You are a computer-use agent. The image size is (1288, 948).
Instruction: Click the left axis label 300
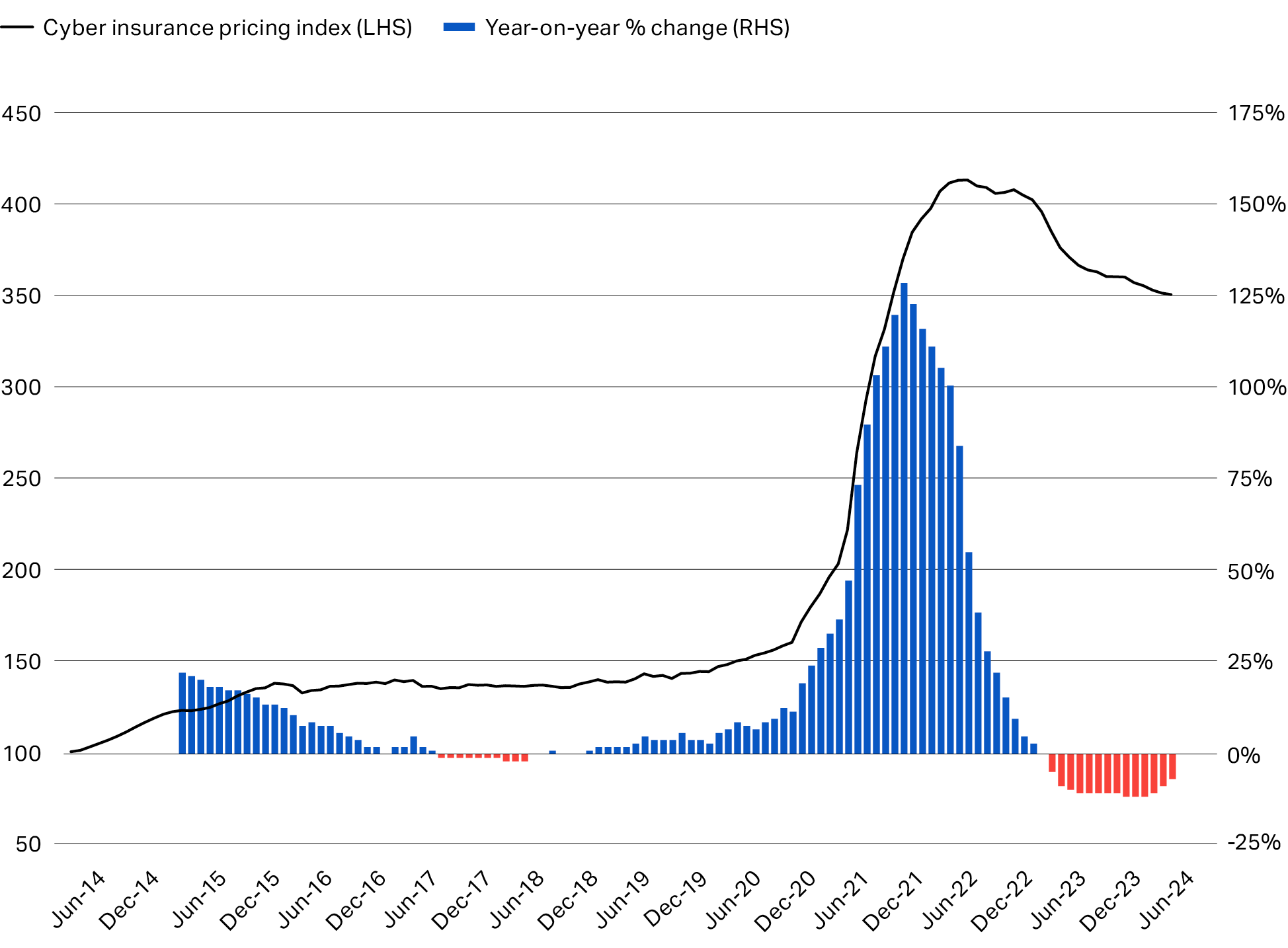pyautogui.click(x=21, y=387)
